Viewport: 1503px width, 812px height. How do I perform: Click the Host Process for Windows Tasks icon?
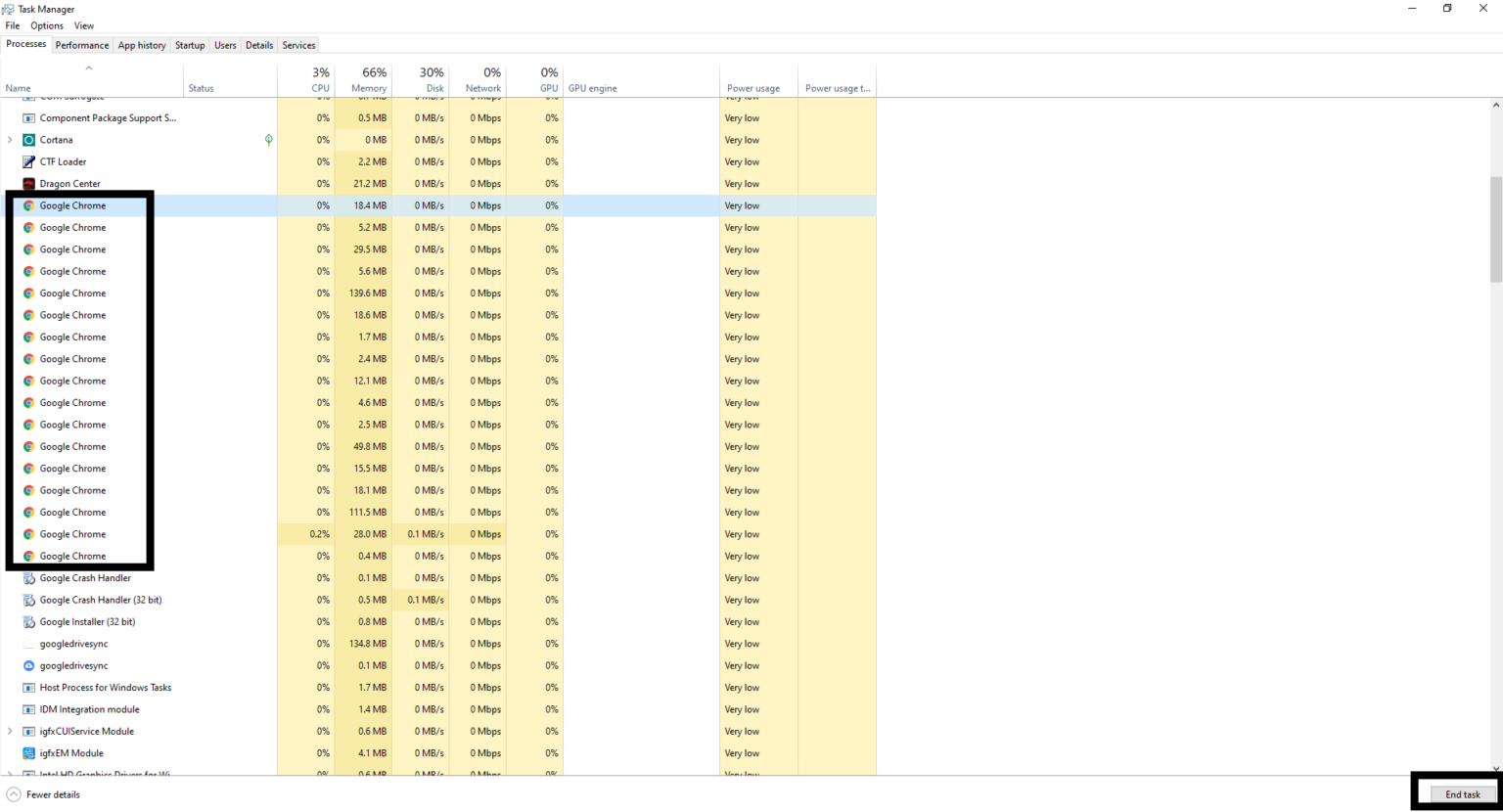coord(30,688)
